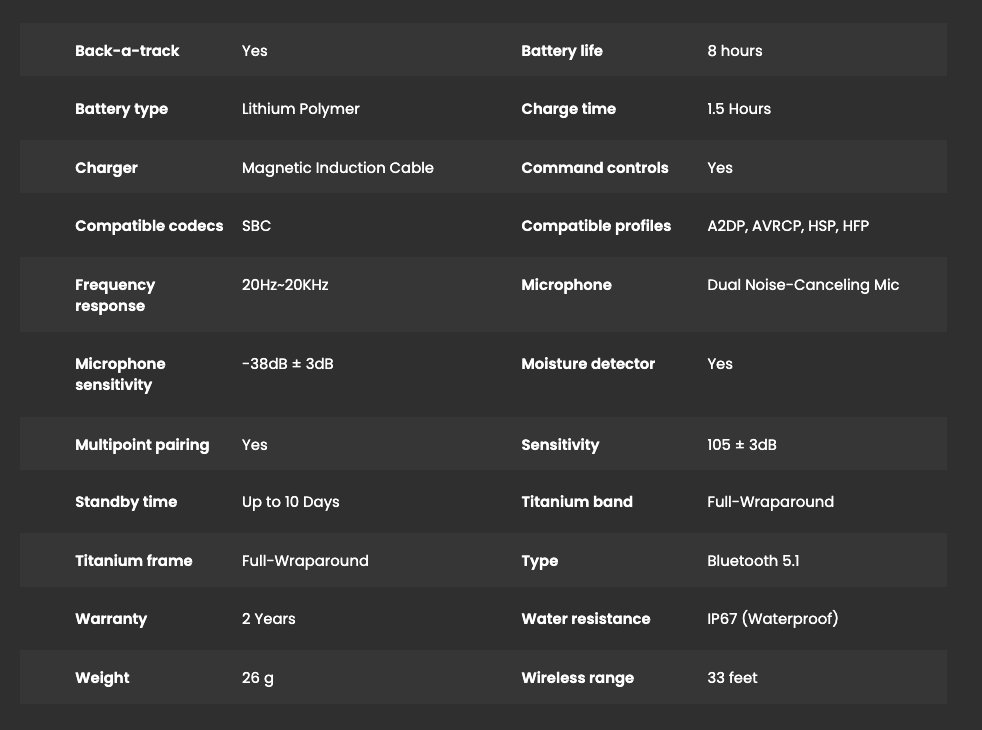The width and height of the screenshot is (982, 730).
Task: Select the Titanium frame label
Action: coord(133,561)
